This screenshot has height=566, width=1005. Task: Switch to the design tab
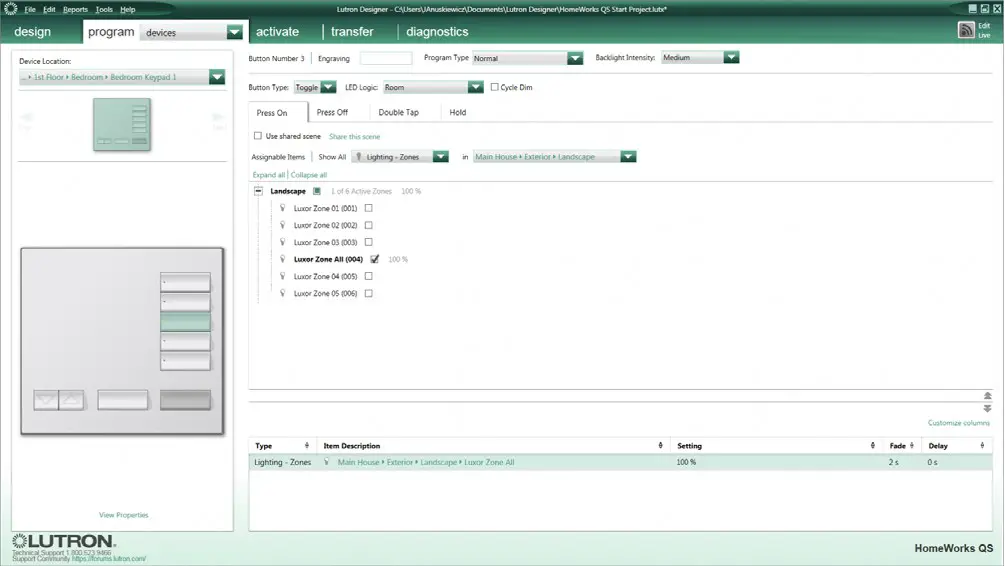tap(32, 32)
